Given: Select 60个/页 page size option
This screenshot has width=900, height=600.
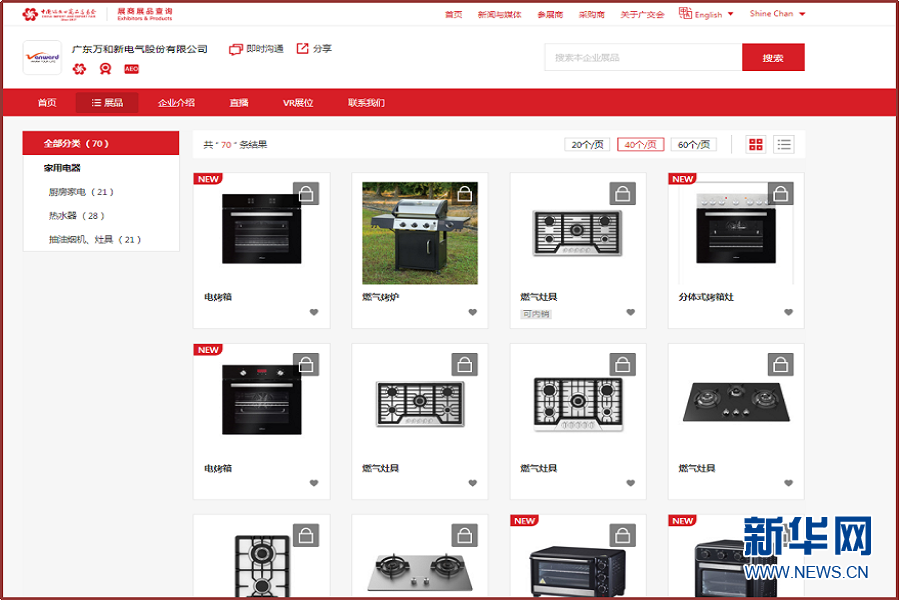Looking at the screenshot, I should 693,145.
